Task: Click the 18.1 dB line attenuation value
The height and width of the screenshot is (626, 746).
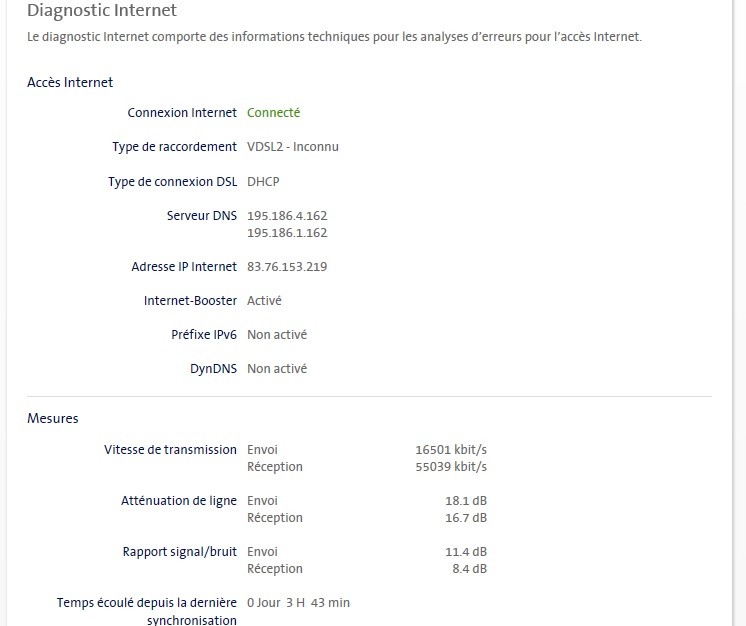Action: tap(465, 501)
